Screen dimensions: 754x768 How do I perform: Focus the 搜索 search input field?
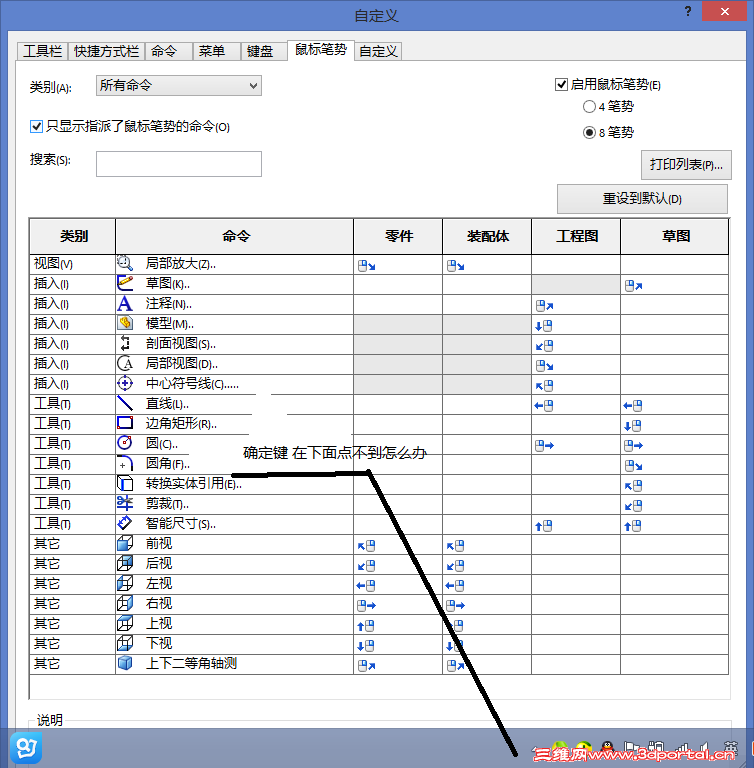click(179, 164)
